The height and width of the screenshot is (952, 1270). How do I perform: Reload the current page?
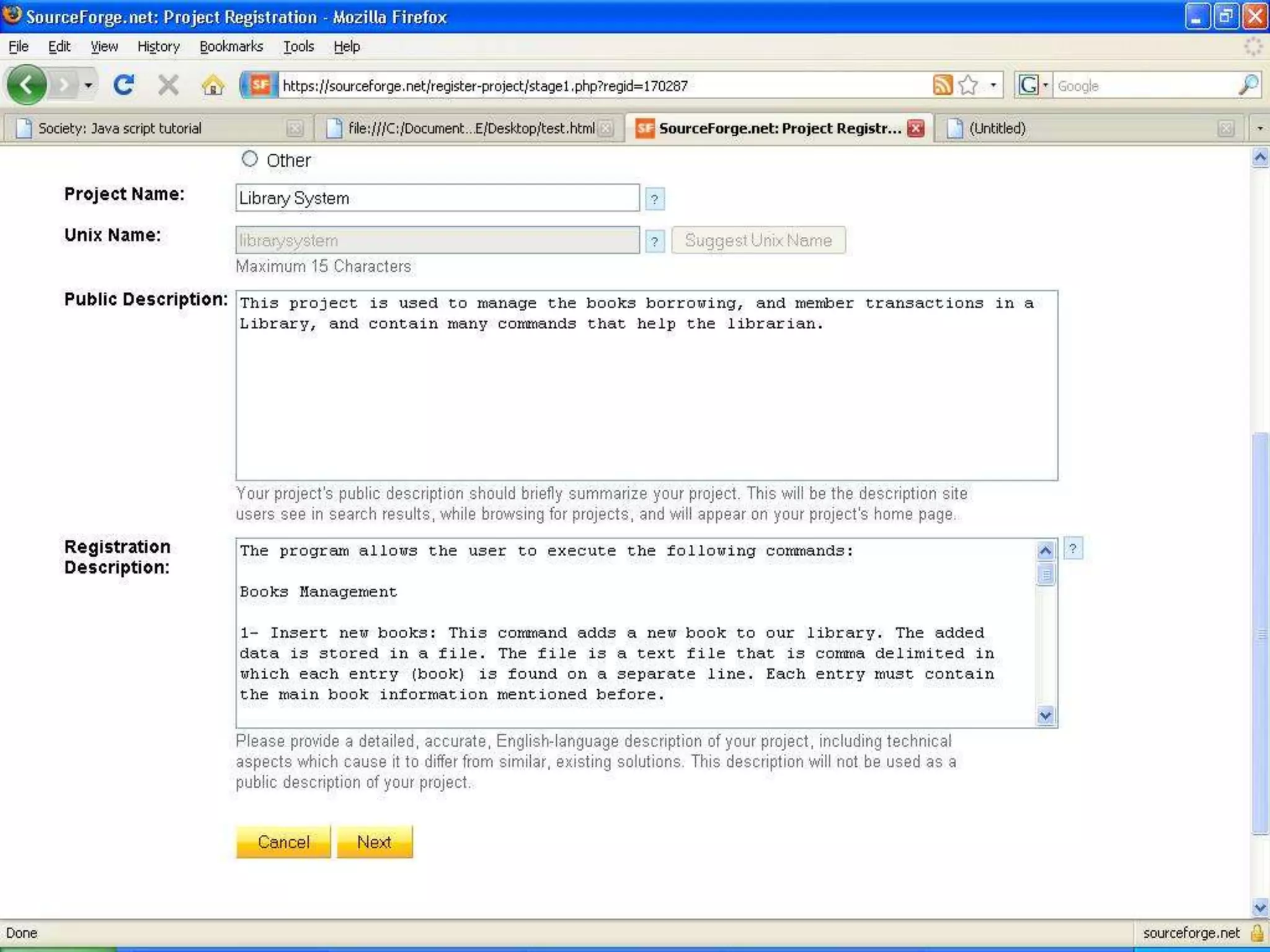pyautogui.click(x=124, y=85)
